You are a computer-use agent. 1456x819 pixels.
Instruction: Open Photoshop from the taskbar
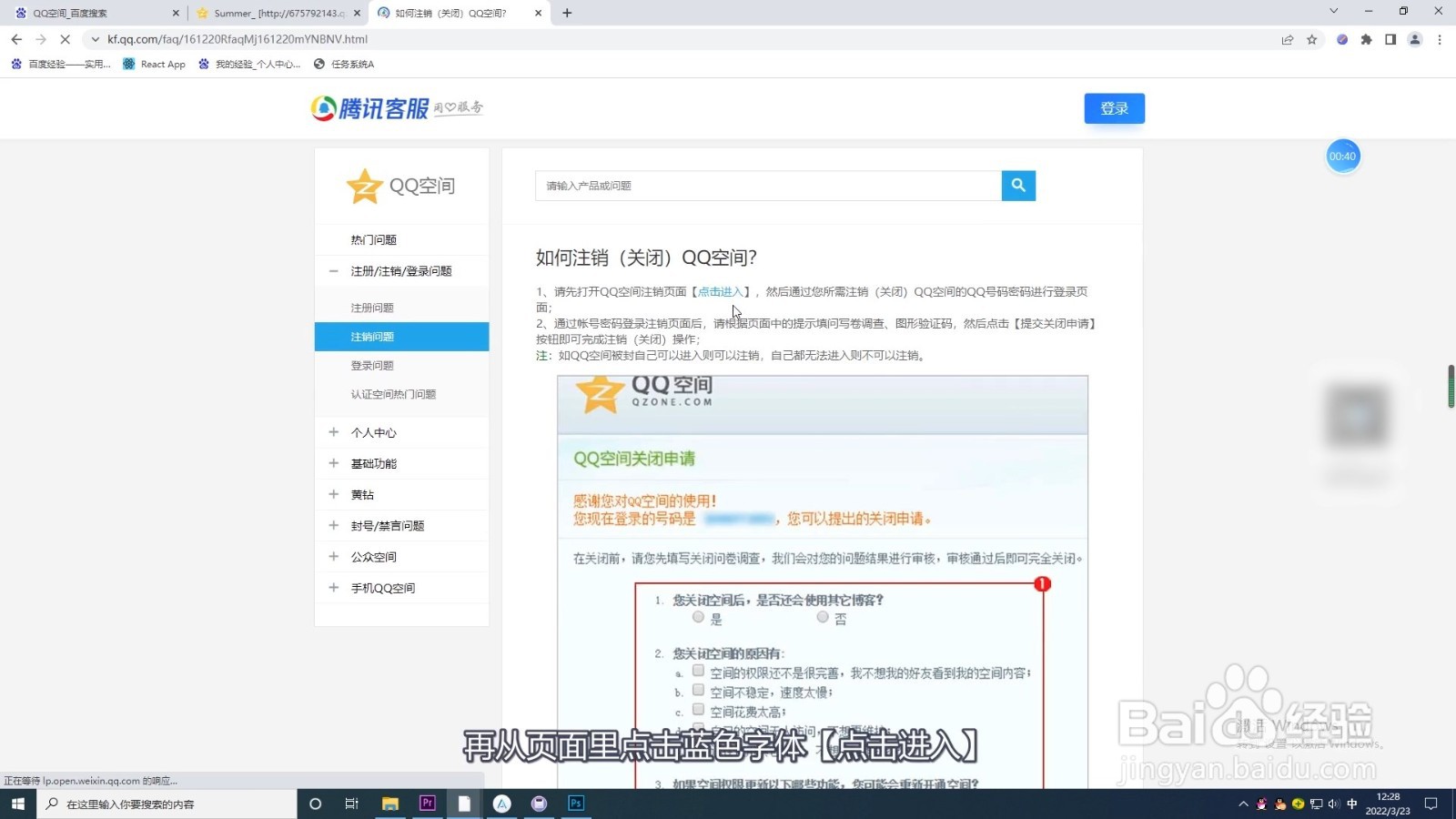(x=576, y=804)
